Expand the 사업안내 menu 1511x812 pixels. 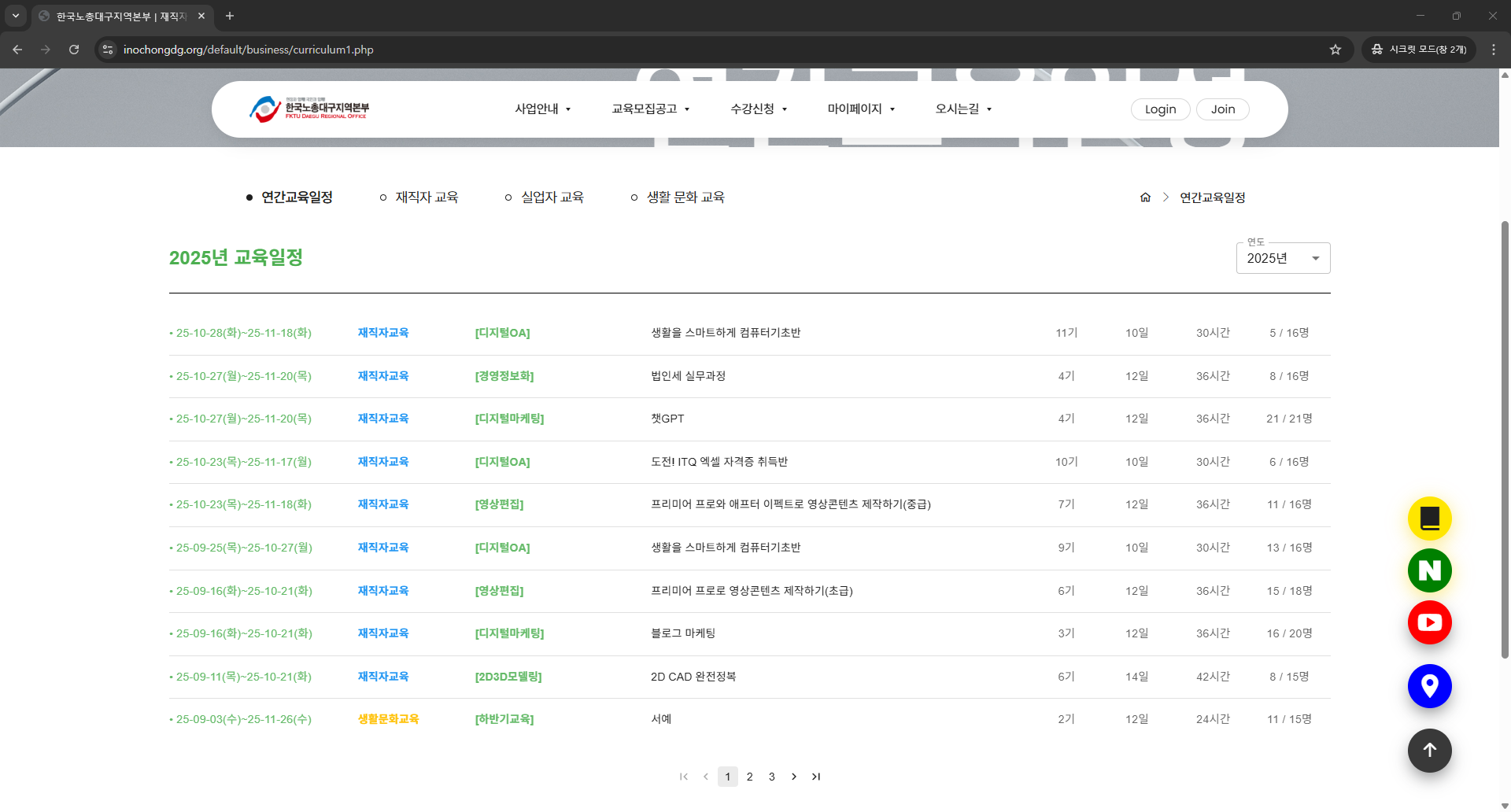point(542,109)
